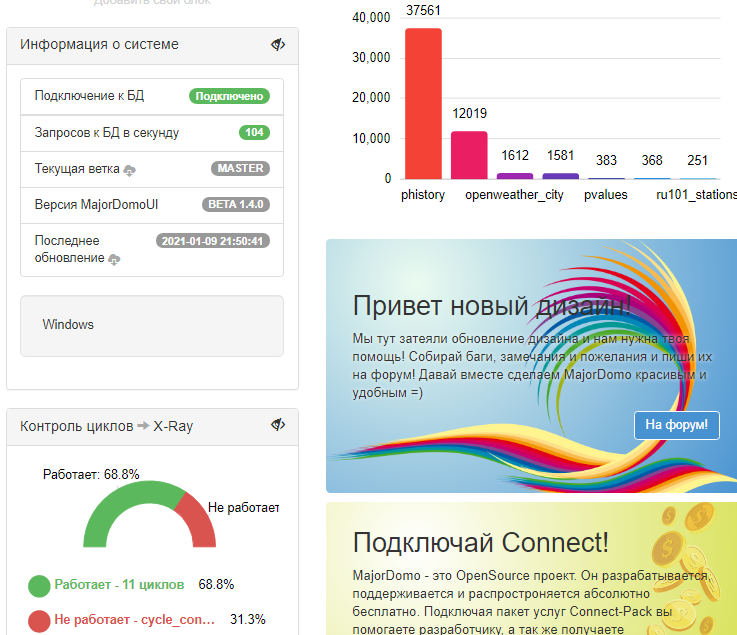The width and height of the screenshot is (737, 635).
Task: Click the purple 1612 bar in chart
Action: click(x=515, y=176)
